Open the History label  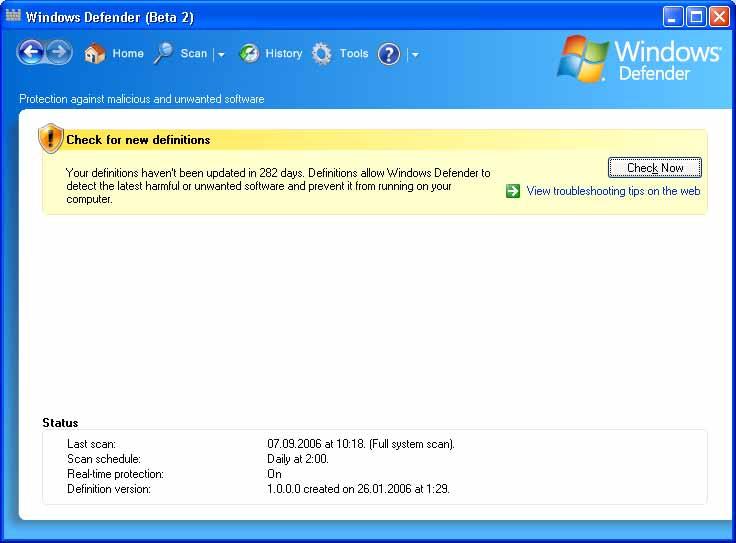(284, 54)
